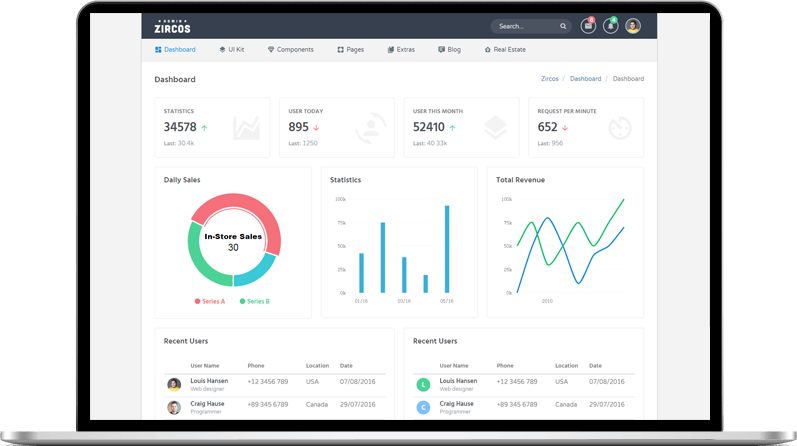This screenshot has height=446, width=797.
Task: Click Louis Hansen's photo in left users table
Action: tap(174, 384)
